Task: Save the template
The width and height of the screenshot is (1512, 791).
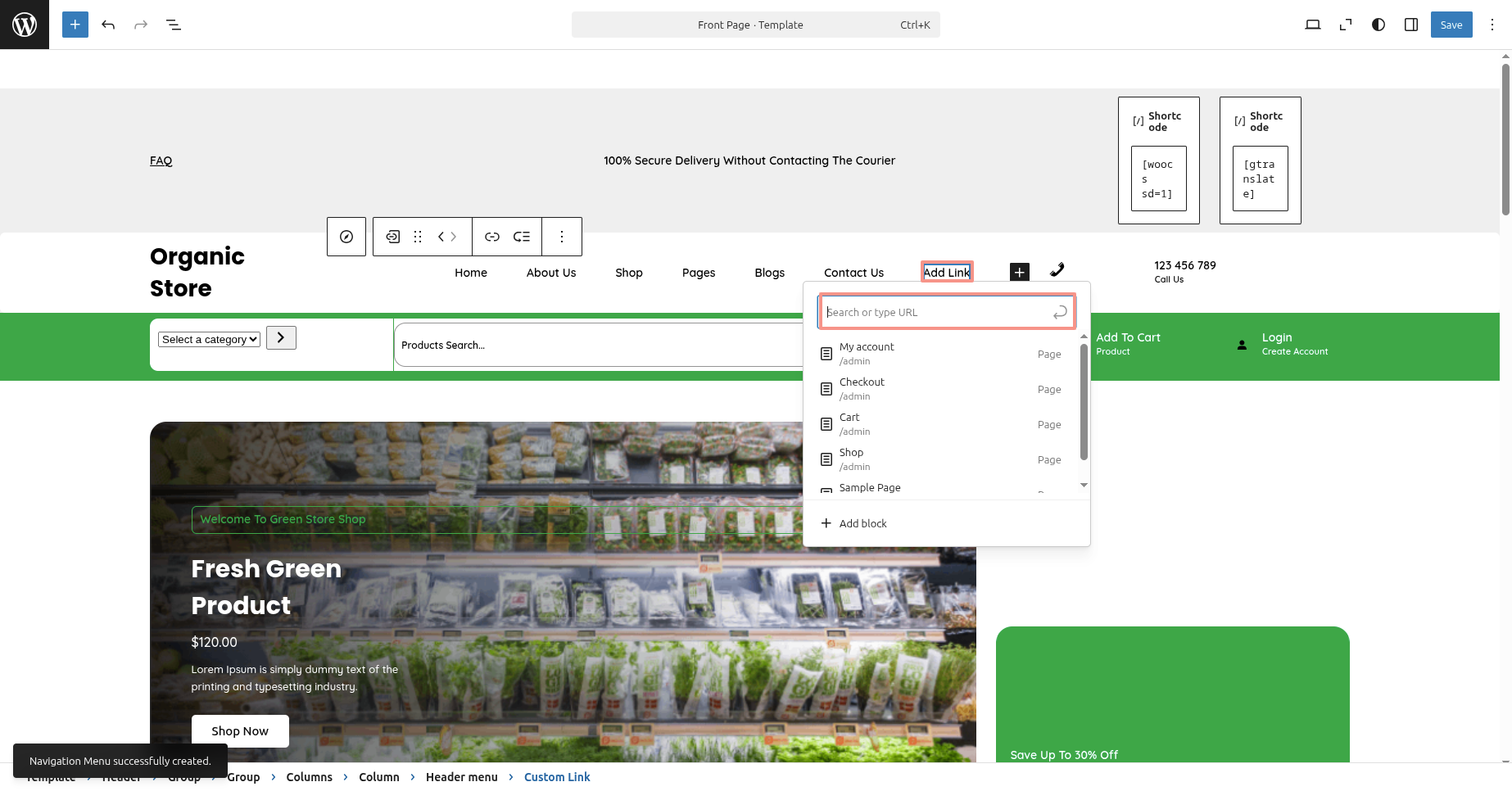Action: tap(1451, 25)
